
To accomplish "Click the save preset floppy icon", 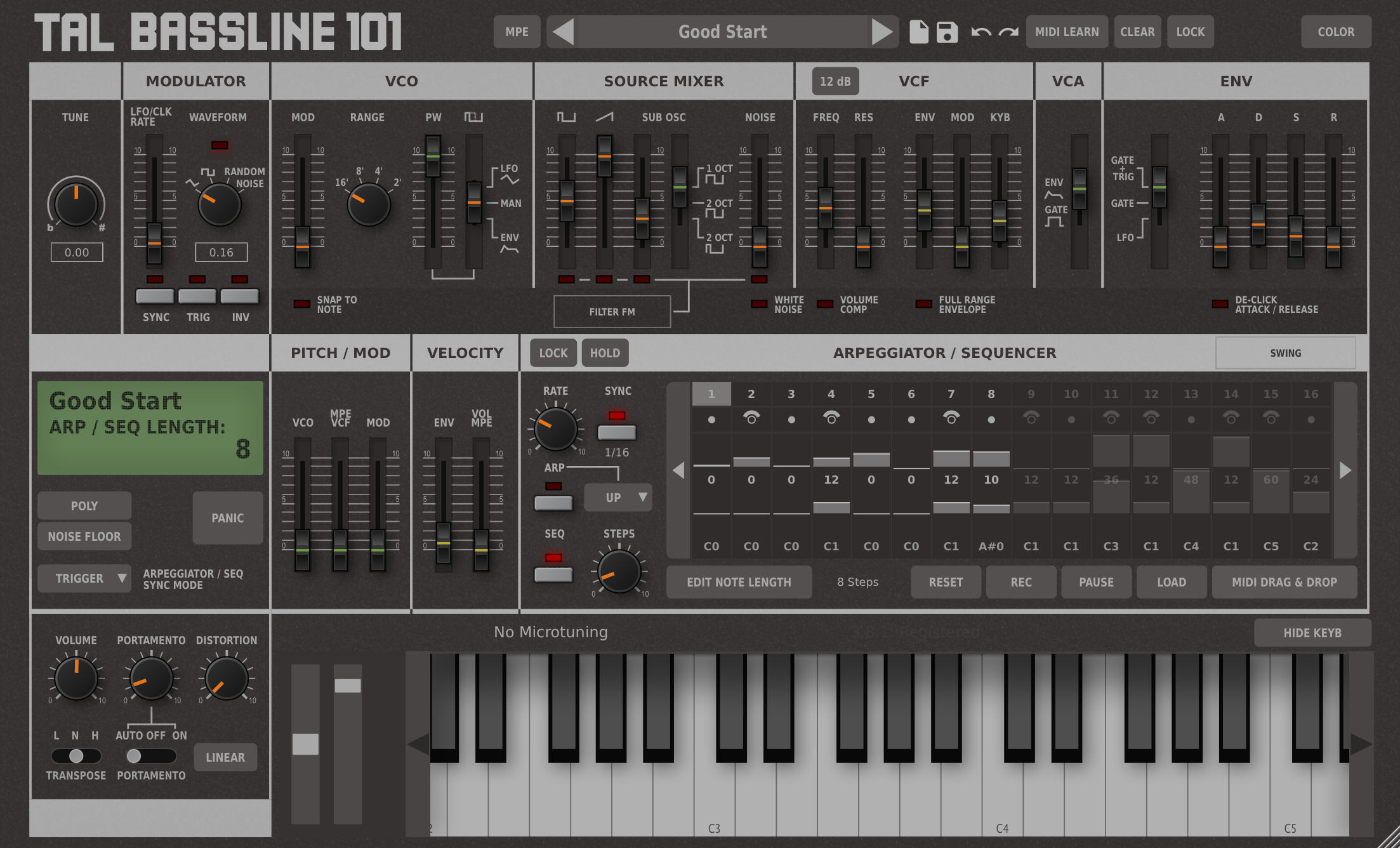I will click(947, 32).
